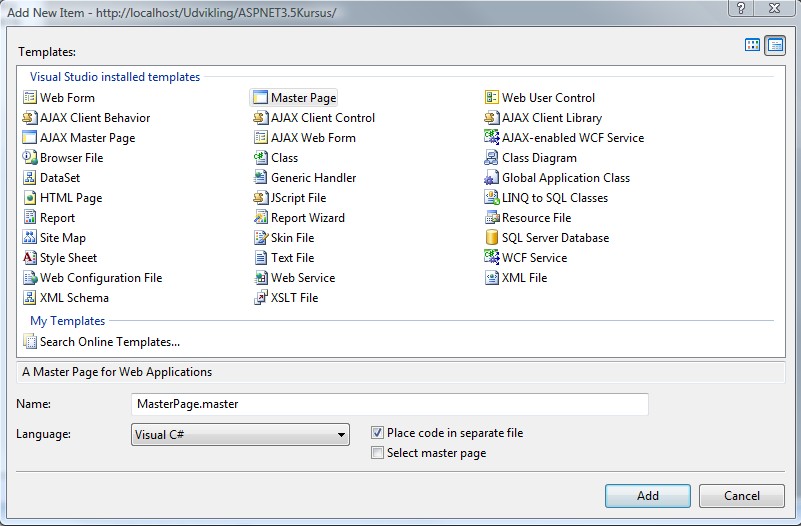Image resolution: width=801 pixels, height=526 pixels.
Task: Select the Site Map icon
Action: [30, 237]
